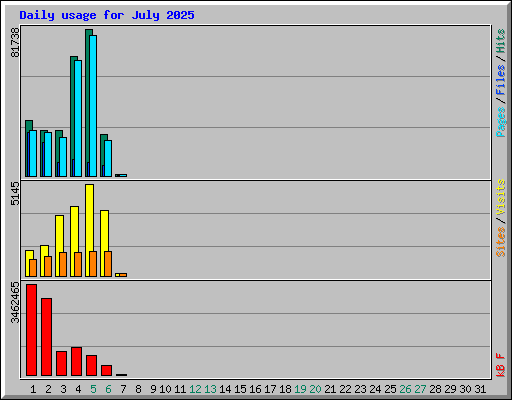The height and width of the screenshot is (400, 512).
Task: Click the green day 12 label
Action: pyautogui.click(x=195, y=389)
